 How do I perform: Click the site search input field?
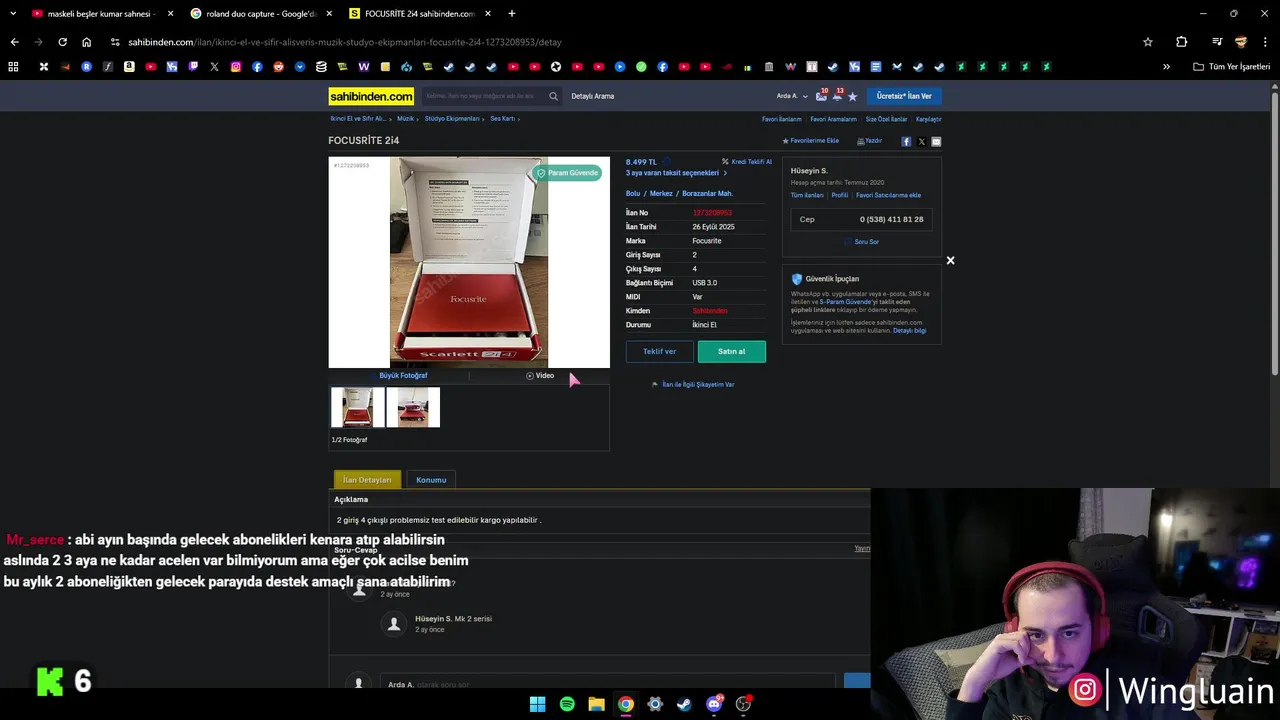pos(485,96)
